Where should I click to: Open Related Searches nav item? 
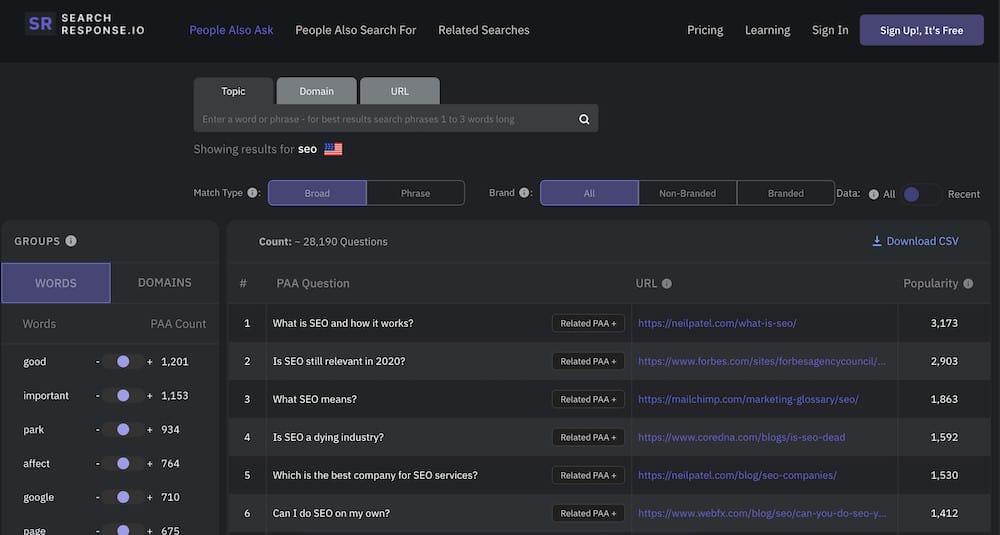point(483,30)
